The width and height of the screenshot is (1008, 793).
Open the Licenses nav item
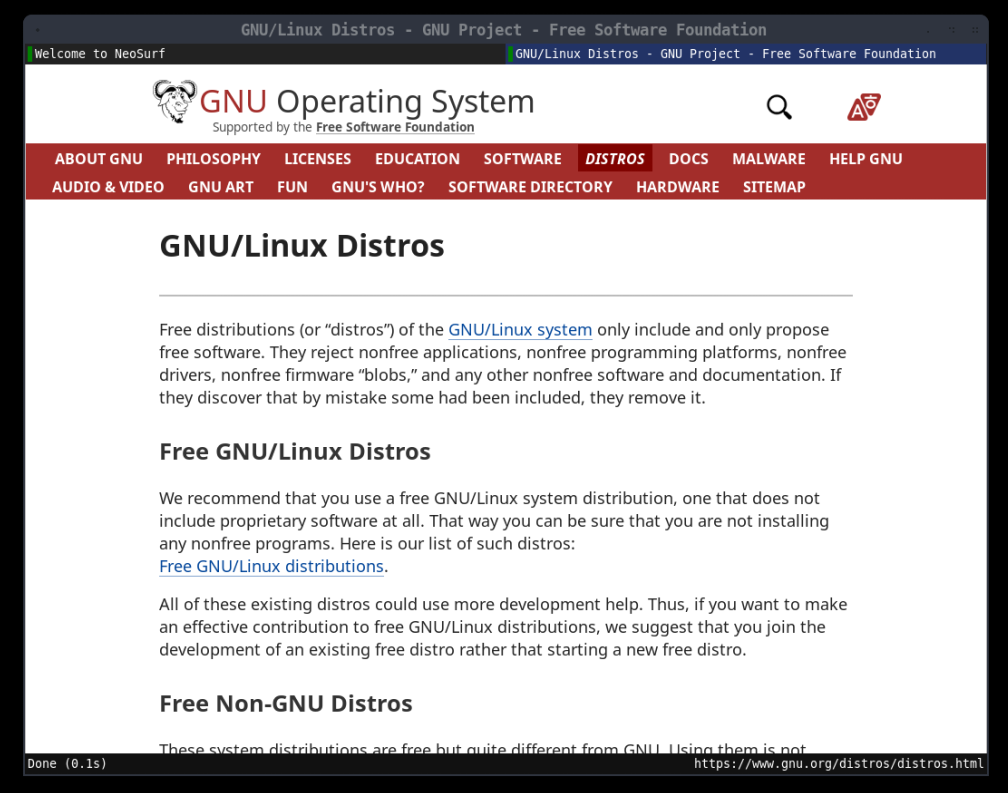tap(318, 159)
